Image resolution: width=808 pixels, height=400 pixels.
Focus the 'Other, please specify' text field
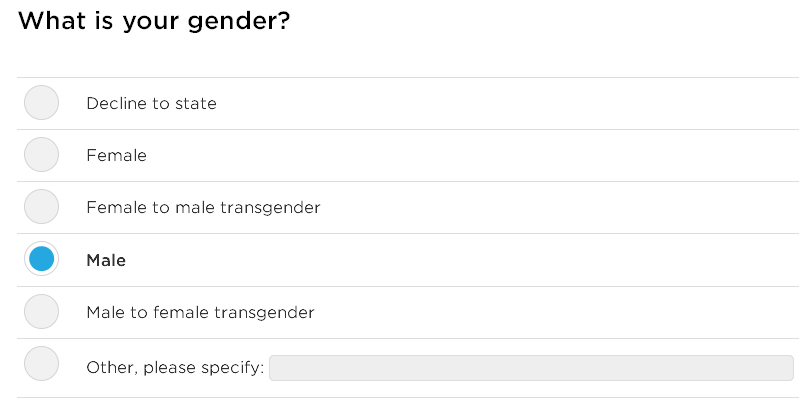click(531, 368)
